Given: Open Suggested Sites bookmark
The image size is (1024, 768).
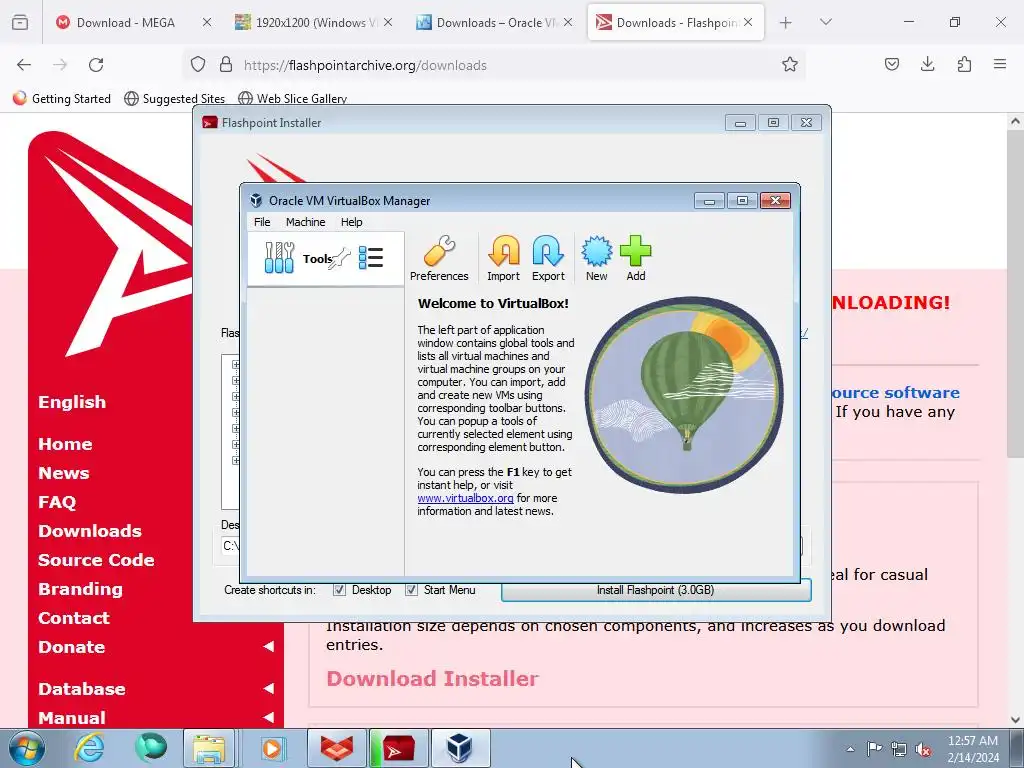Looking at the screenshot, I should [x=174, y=99].
